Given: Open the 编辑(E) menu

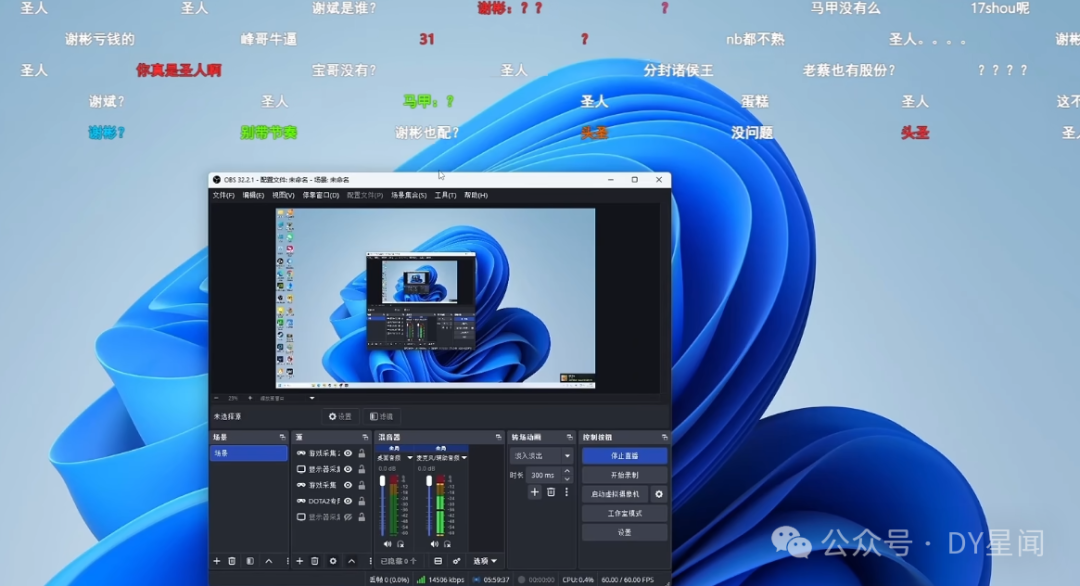Looking at the screenshot, I should (x=253, y=196).
